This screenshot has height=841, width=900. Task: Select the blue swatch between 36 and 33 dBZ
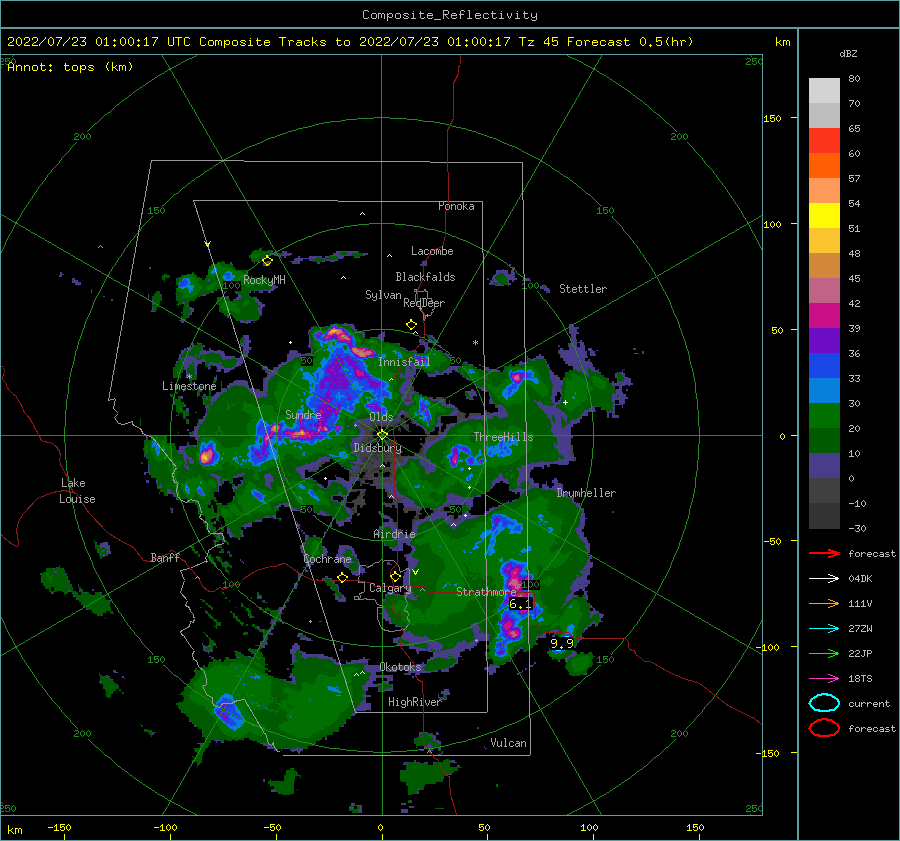pos(824,366)
